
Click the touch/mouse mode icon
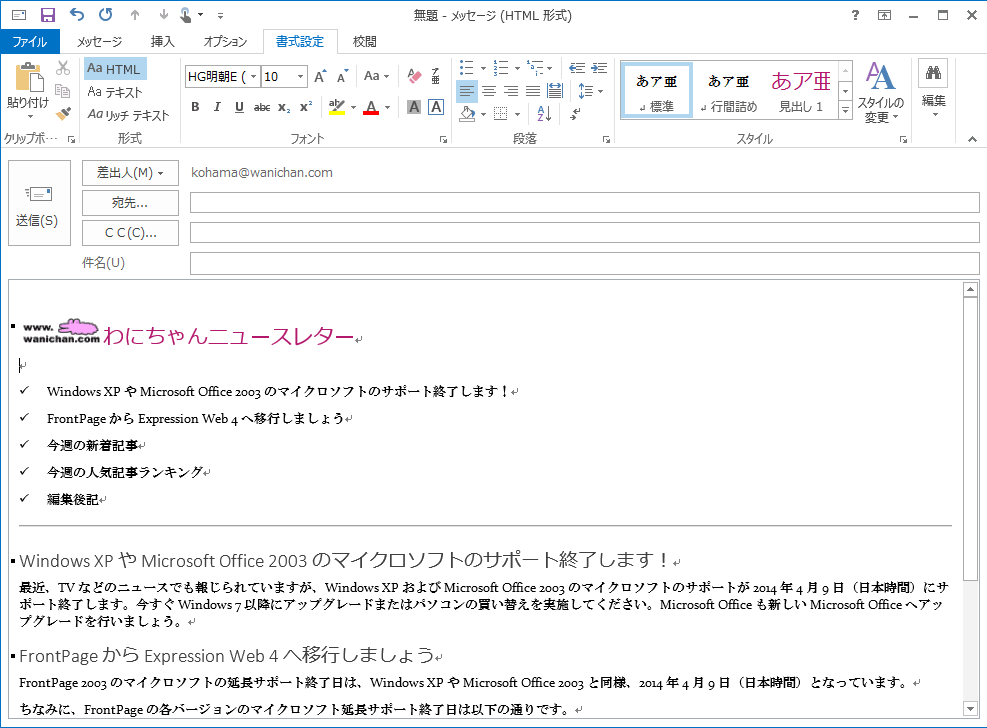click(186, 15)
